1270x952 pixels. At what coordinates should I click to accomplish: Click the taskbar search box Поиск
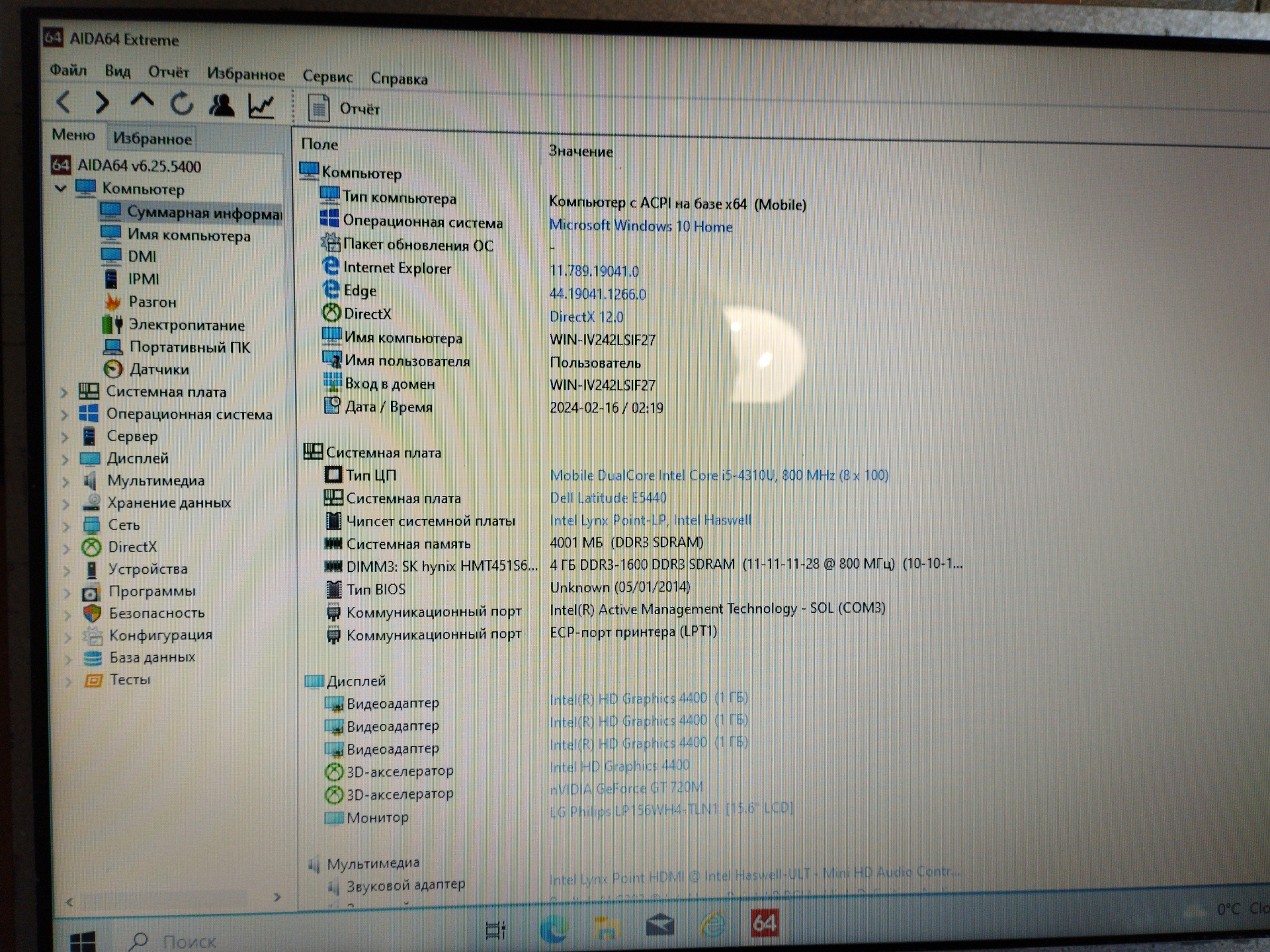point(189,941)
